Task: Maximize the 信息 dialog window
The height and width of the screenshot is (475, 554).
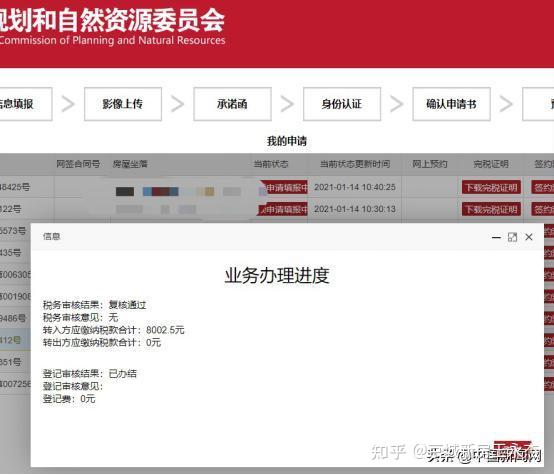Action: [512, 237]
